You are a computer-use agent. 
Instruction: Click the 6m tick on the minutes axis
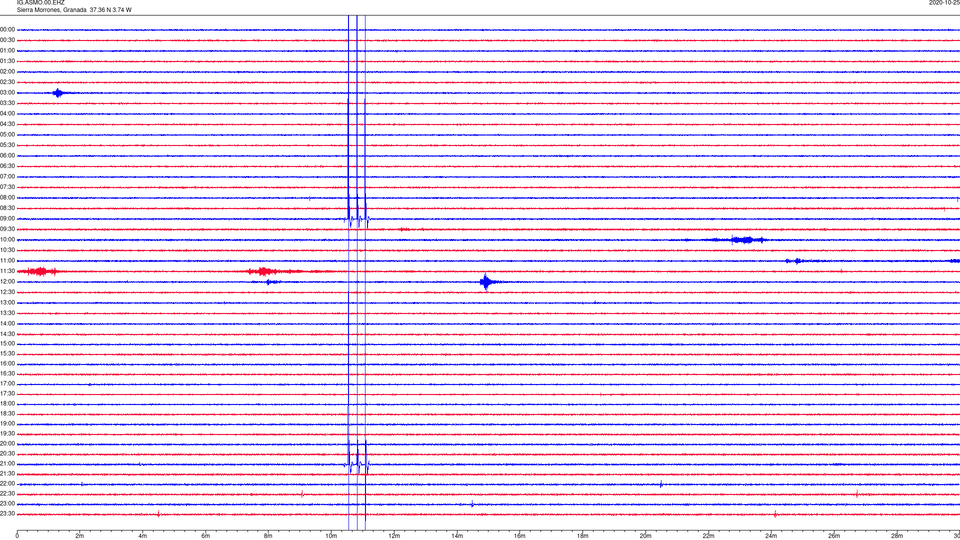206,536
